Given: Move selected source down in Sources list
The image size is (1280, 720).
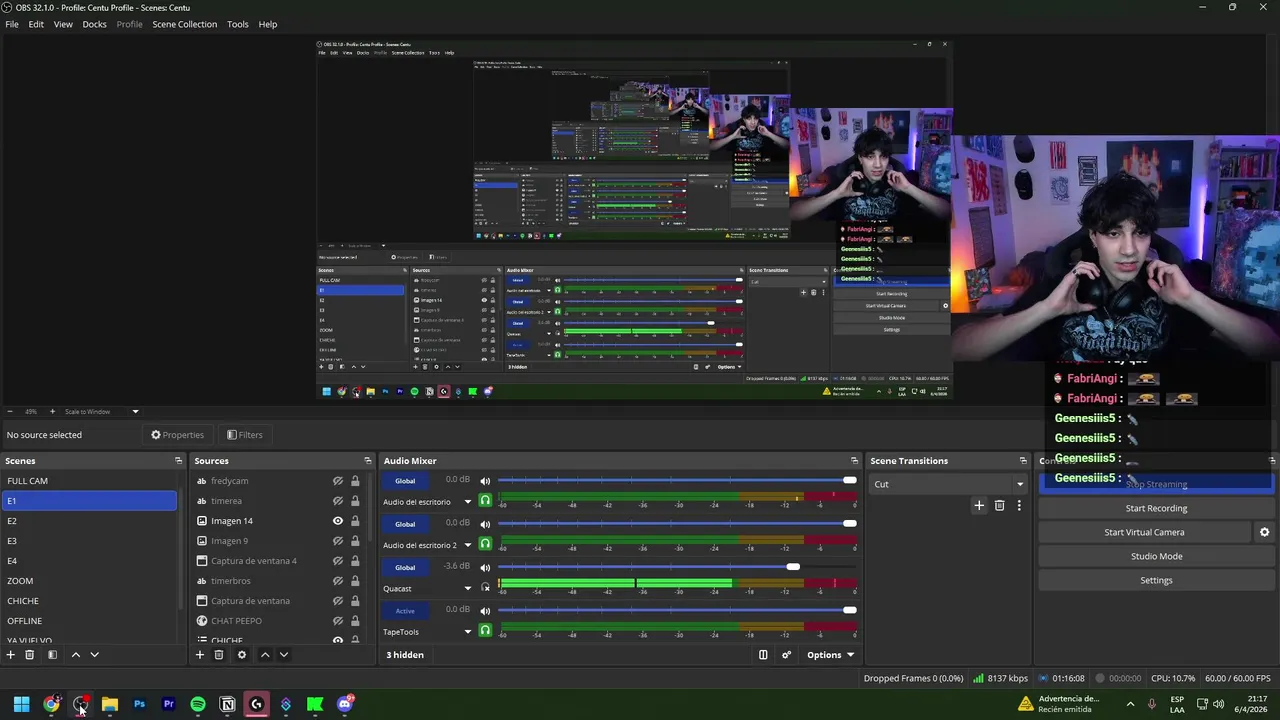Looking at the screenshot, I should click(283, 655).
